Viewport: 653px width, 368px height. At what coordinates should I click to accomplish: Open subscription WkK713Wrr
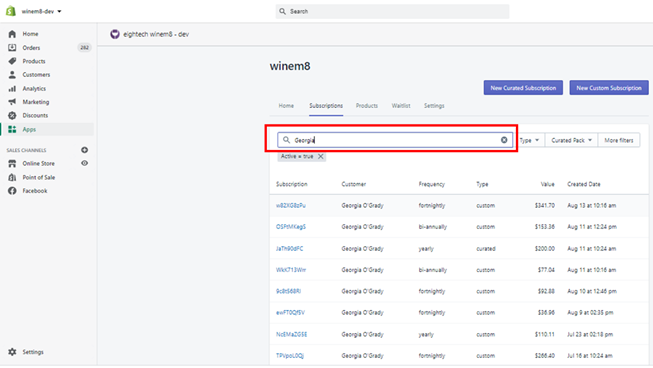coord(291,270)
